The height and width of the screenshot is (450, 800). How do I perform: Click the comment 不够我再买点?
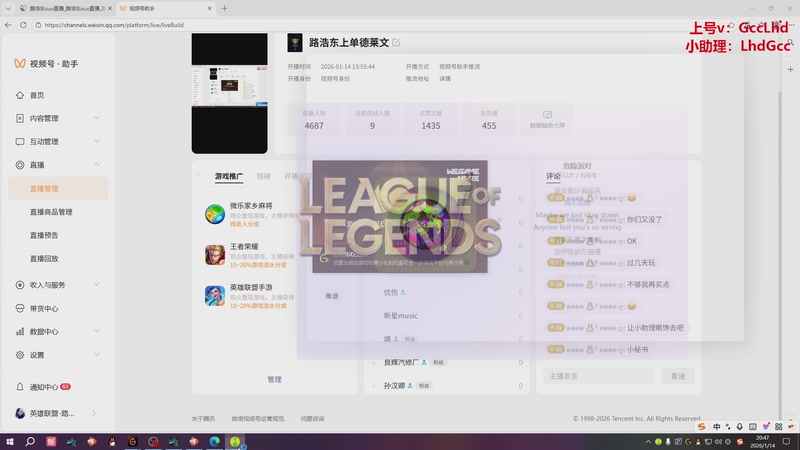[x=648, y=284]
